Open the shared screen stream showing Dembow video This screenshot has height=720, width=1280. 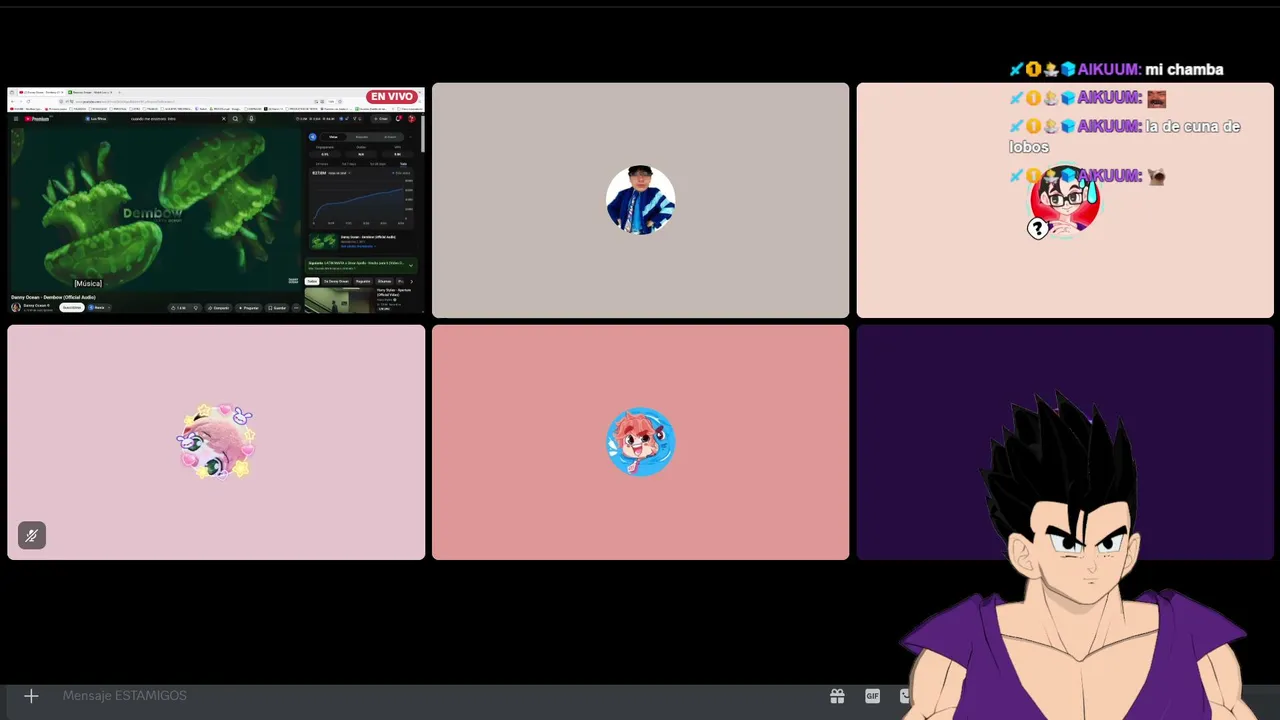tap(216, 200)
